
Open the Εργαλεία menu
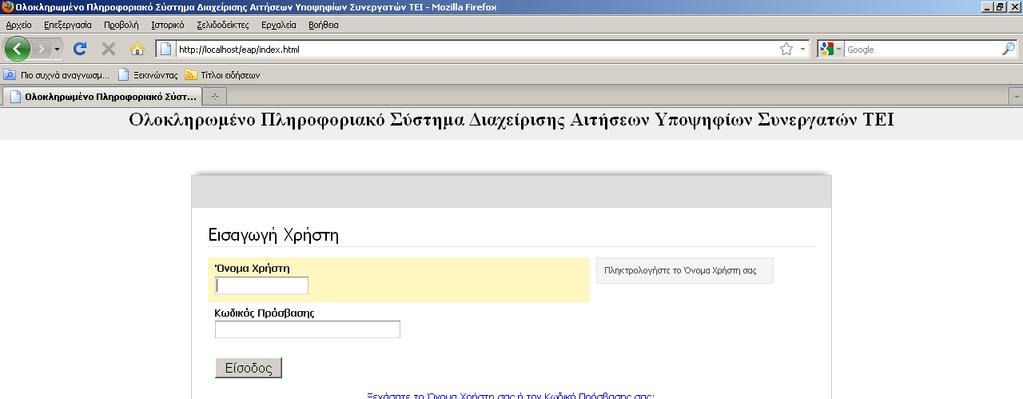pos(279,25)
